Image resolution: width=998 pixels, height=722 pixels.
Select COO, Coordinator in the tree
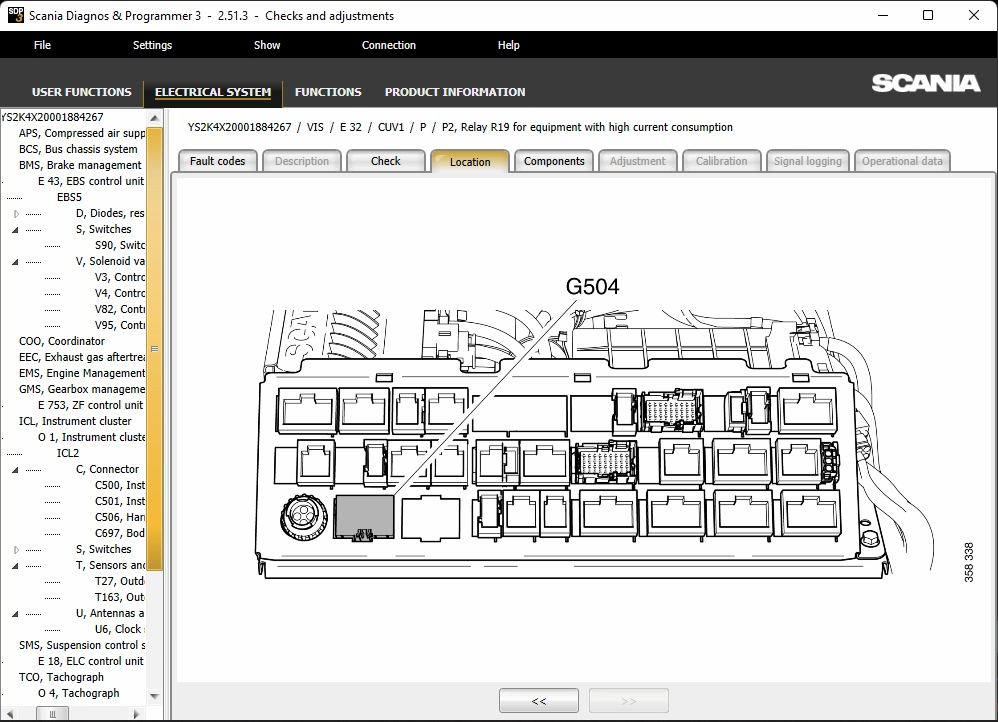pyautogui.click(x=60, y=341)
